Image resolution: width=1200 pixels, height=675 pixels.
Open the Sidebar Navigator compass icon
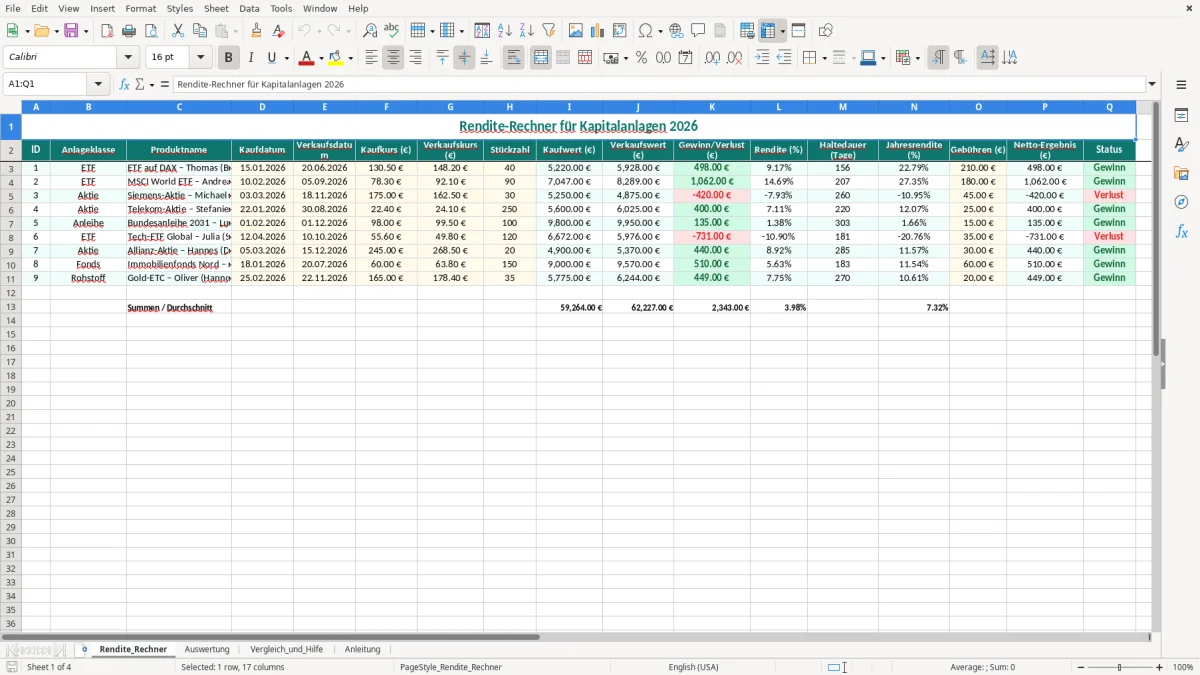[1182, 202]
